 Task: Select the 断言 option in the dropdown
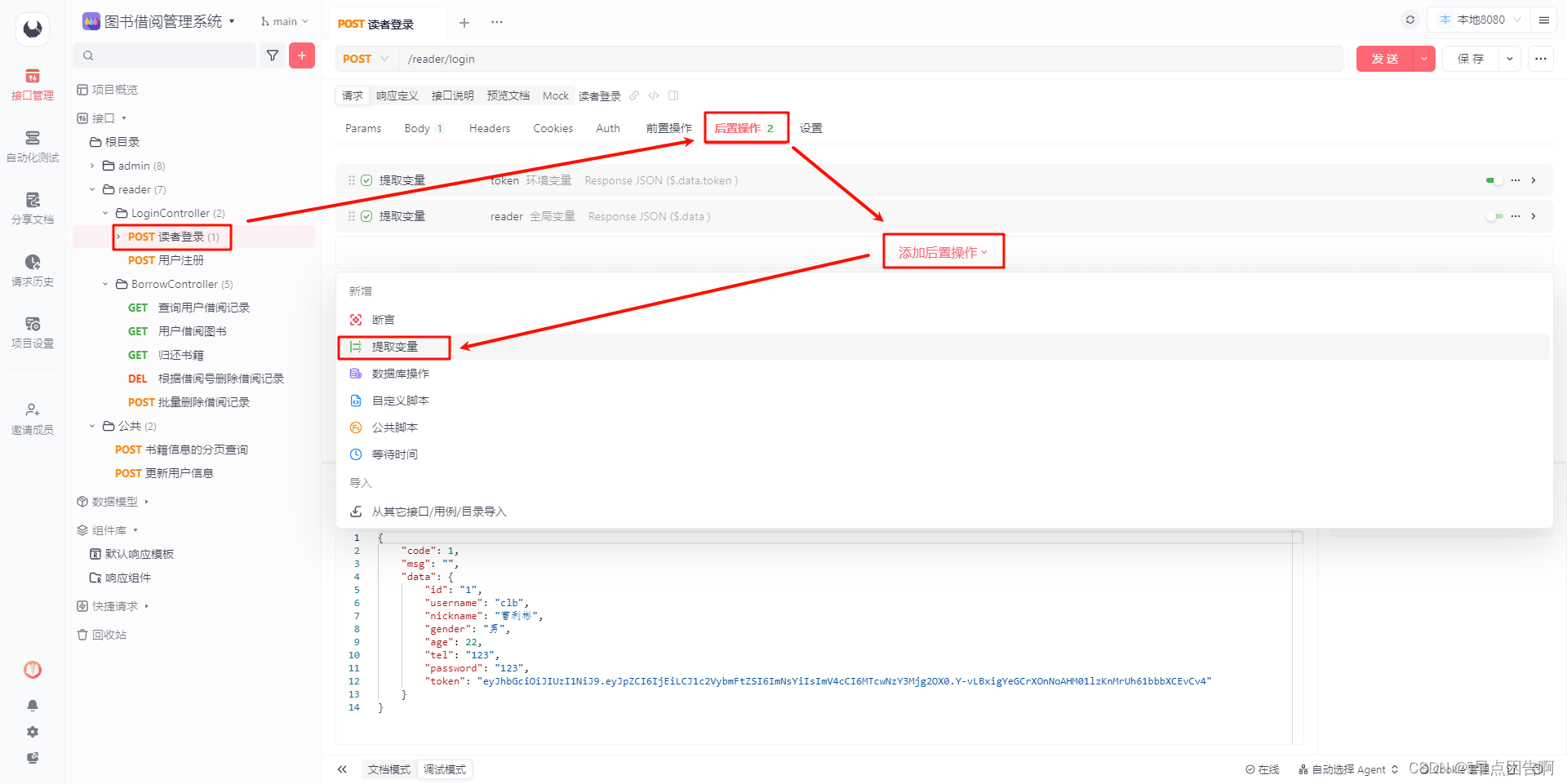(944, 320)
